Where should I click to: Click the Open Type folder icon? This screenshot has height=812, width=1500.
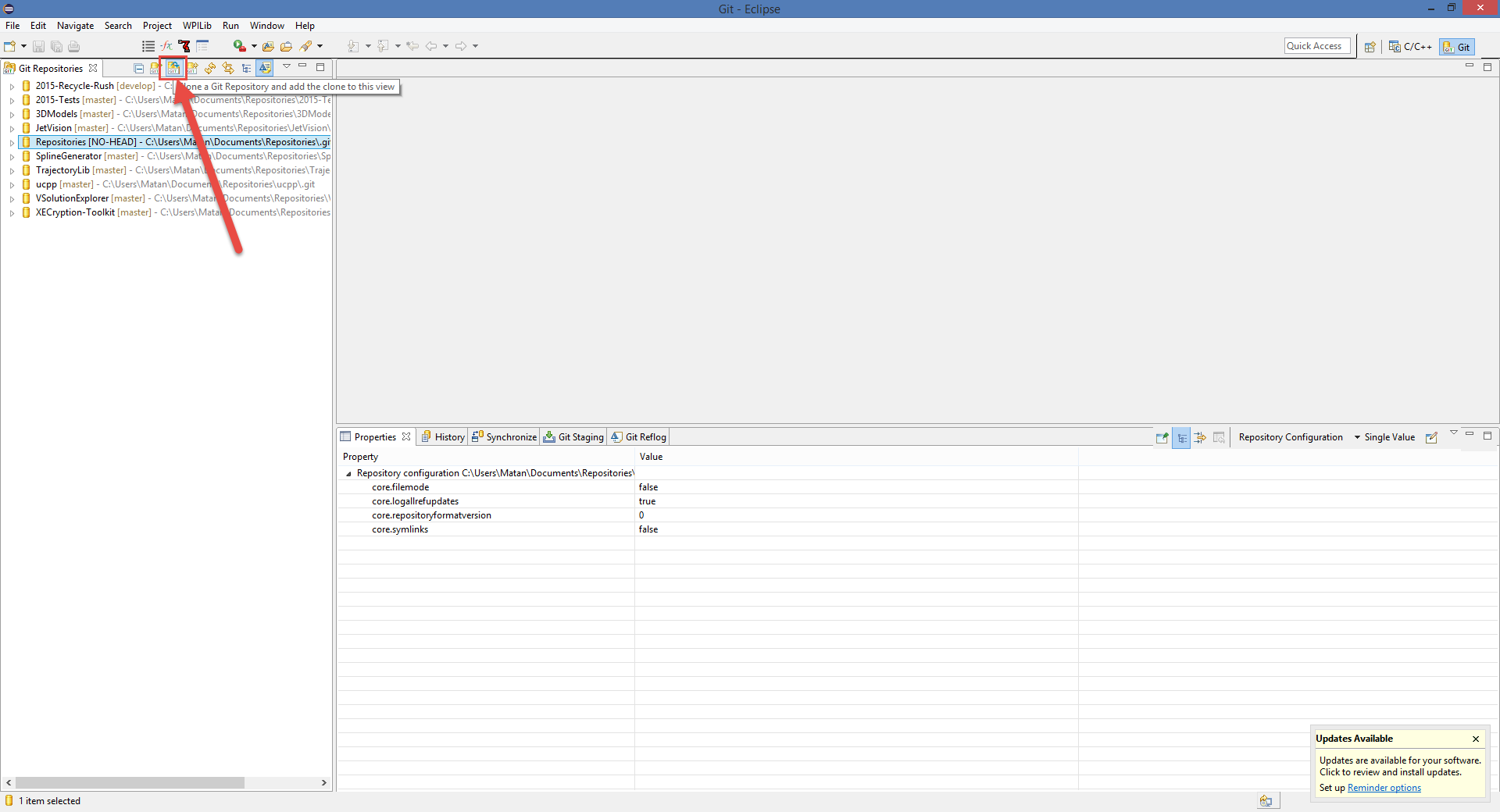pos(268,46)
